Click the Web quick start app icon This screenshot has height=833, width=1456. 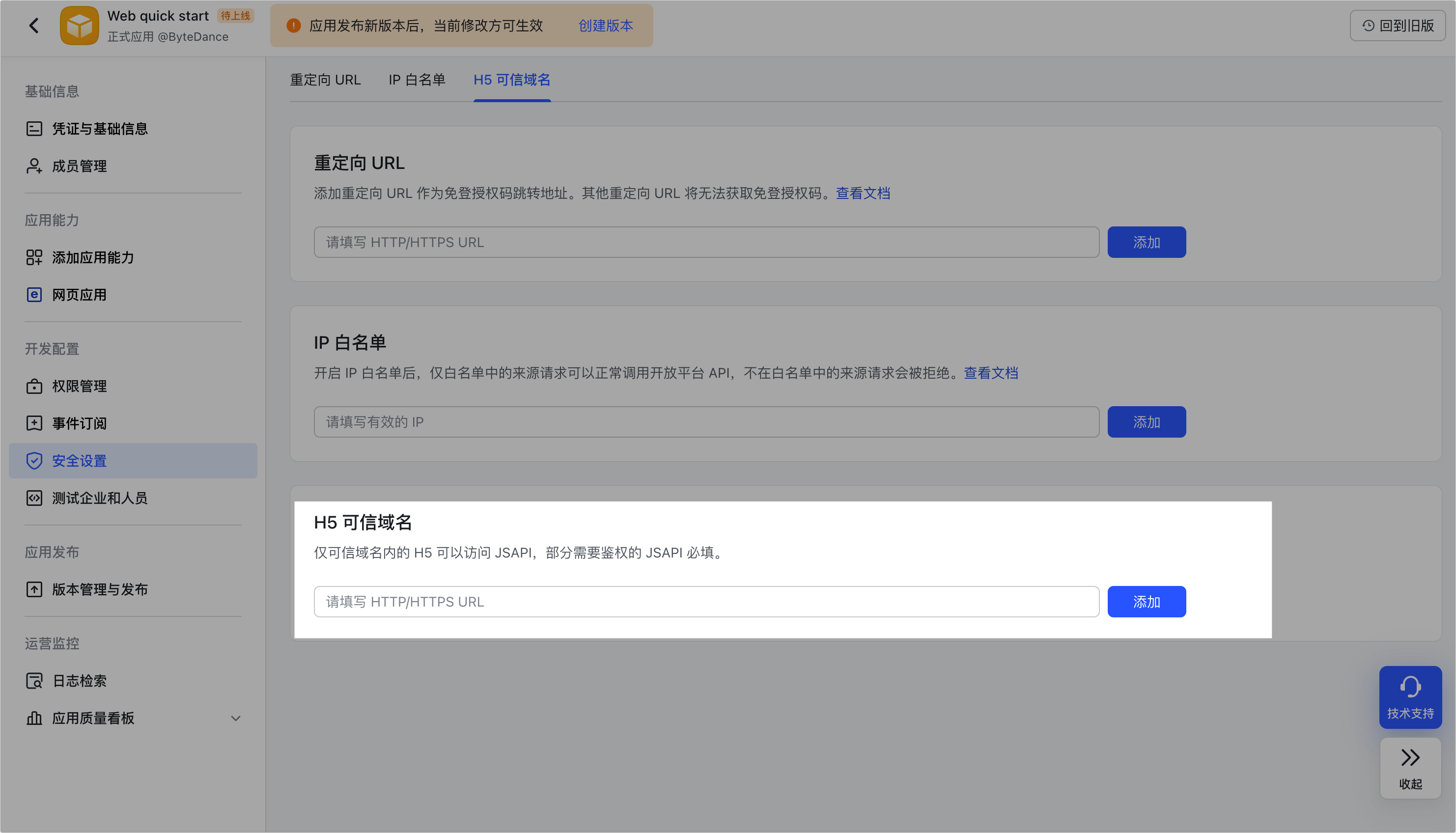[x=80, y=25]
